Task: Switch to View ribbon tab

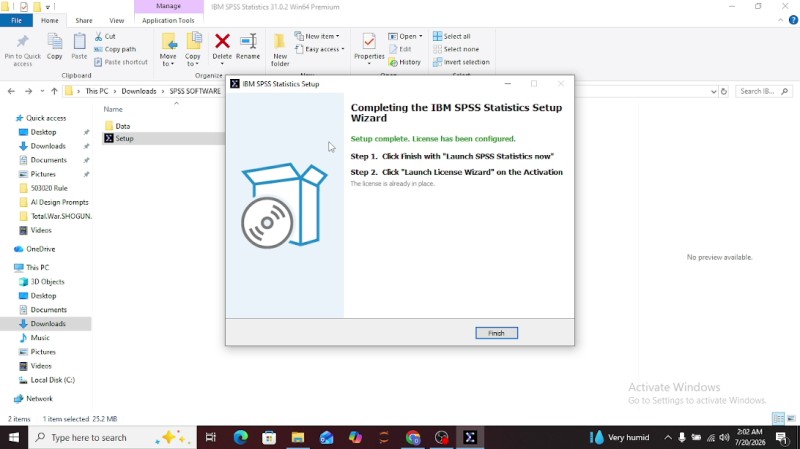Action: (116, 20)
